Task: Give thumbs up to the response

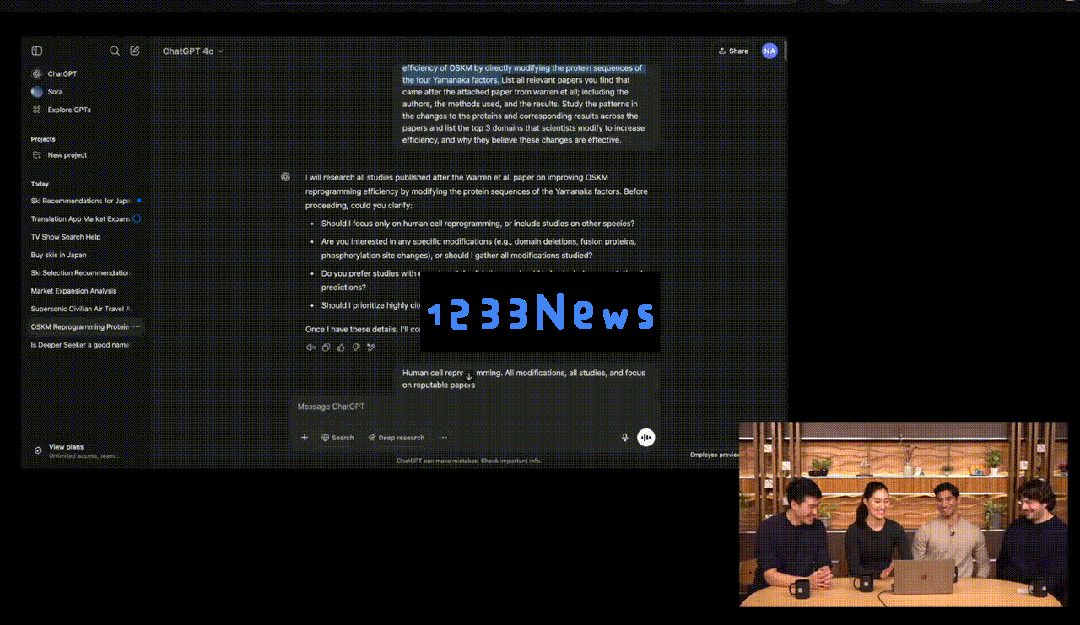Action: pyautogui.click(x=341, y=347)
